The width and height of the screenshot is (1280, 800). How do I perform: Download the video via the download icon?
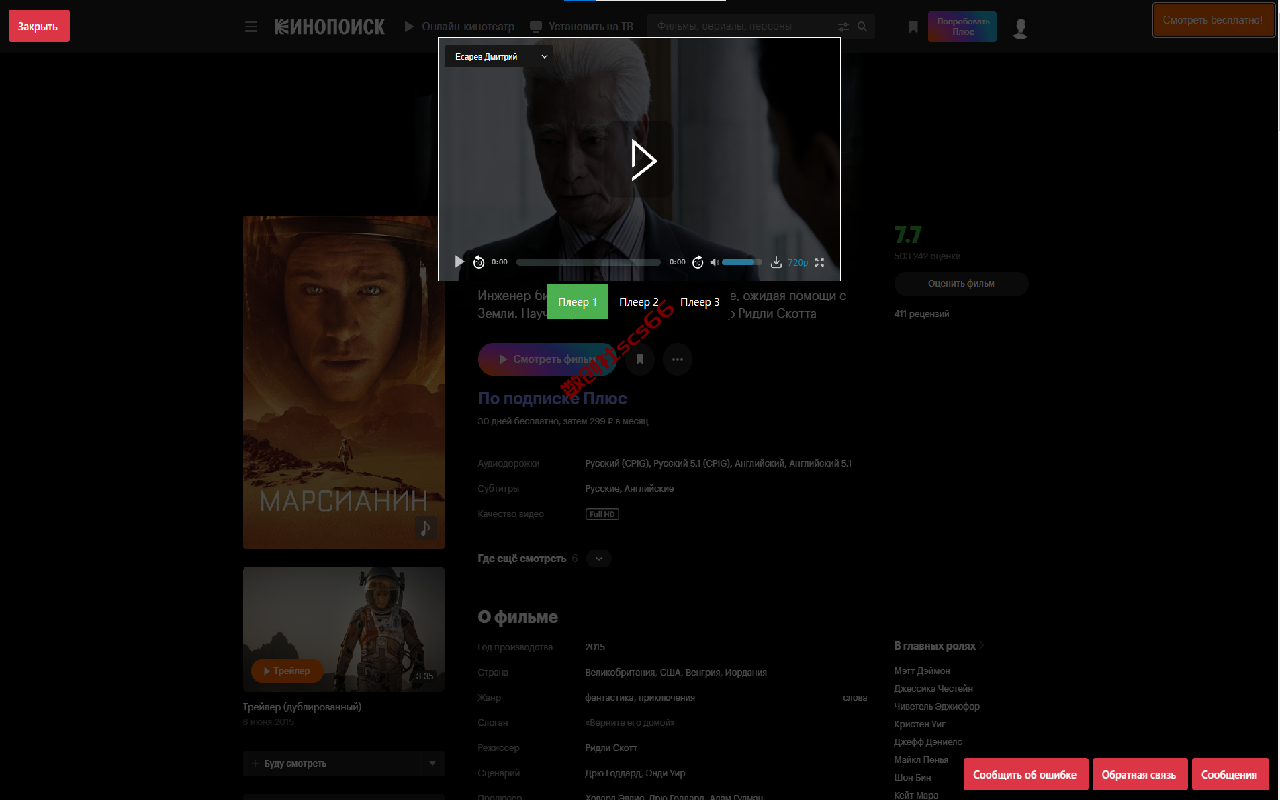point(776,262)
